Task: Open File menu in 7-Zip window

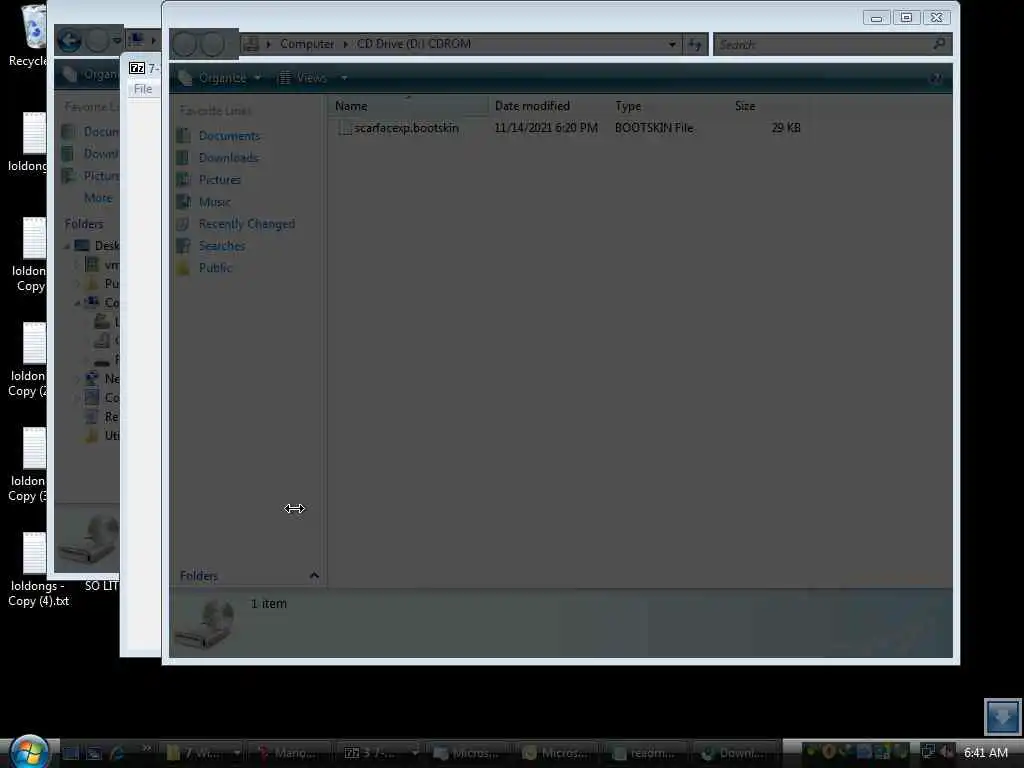Action: point(143,89)
